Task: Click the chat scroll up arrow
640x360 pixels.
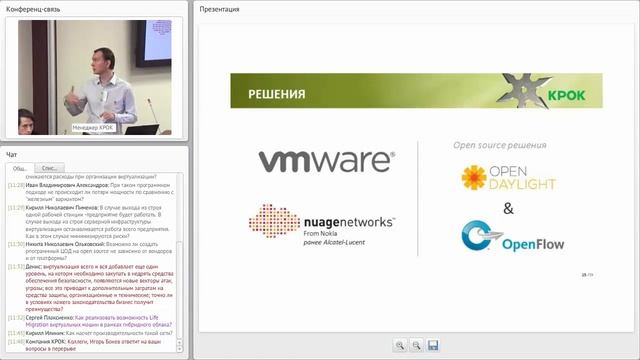Action: (179, 343)
